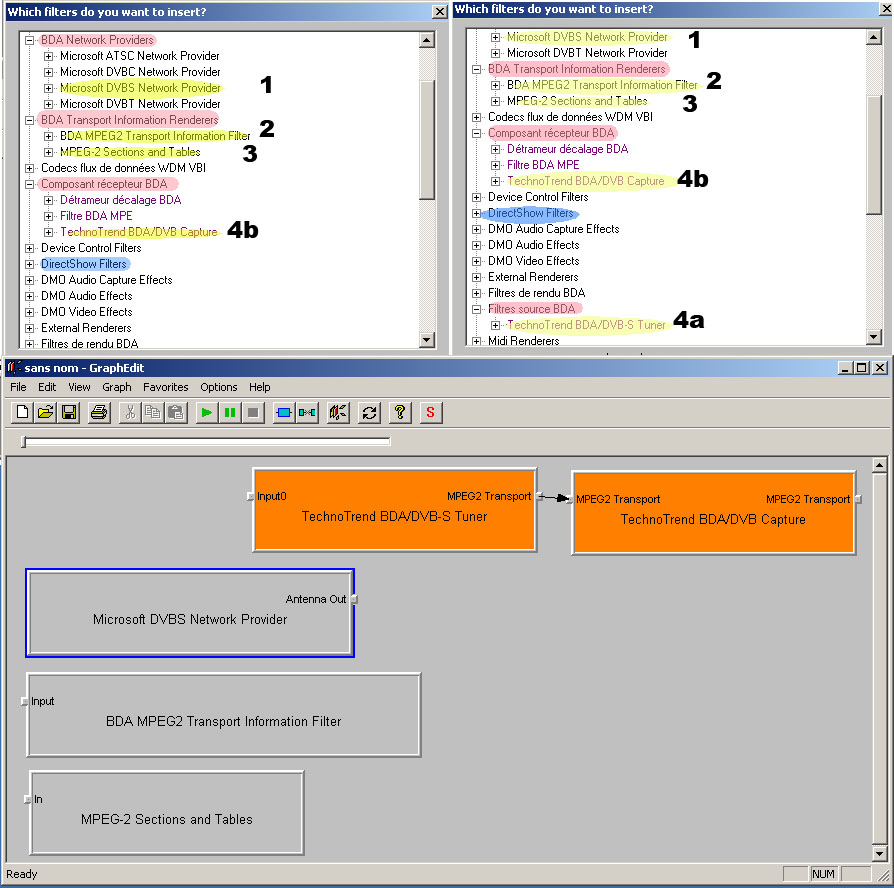
Task: Open the Edit menu
Action: coord(47,387)
